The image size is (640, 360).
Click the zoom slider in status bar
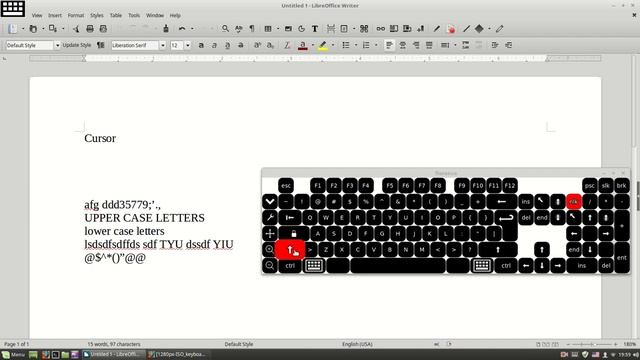pyautogui.click(x=592, y=344)
